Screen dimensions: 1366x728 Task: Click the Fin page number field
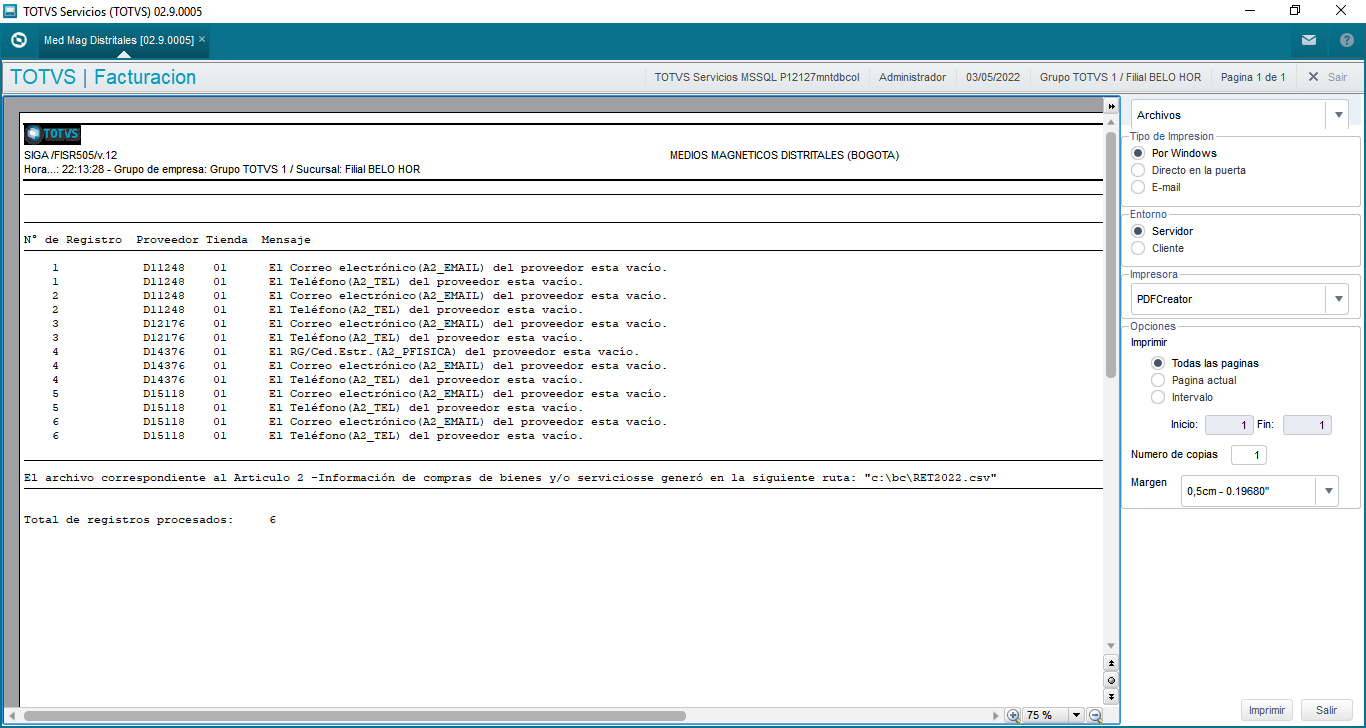(1307, 425)
